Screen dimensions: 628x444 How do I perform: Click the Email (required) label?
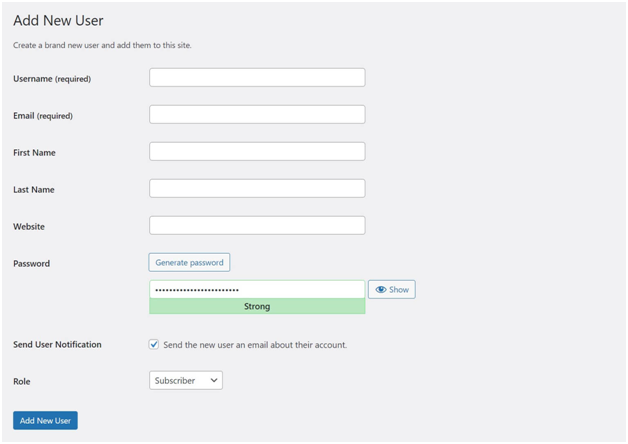point(43,116)
